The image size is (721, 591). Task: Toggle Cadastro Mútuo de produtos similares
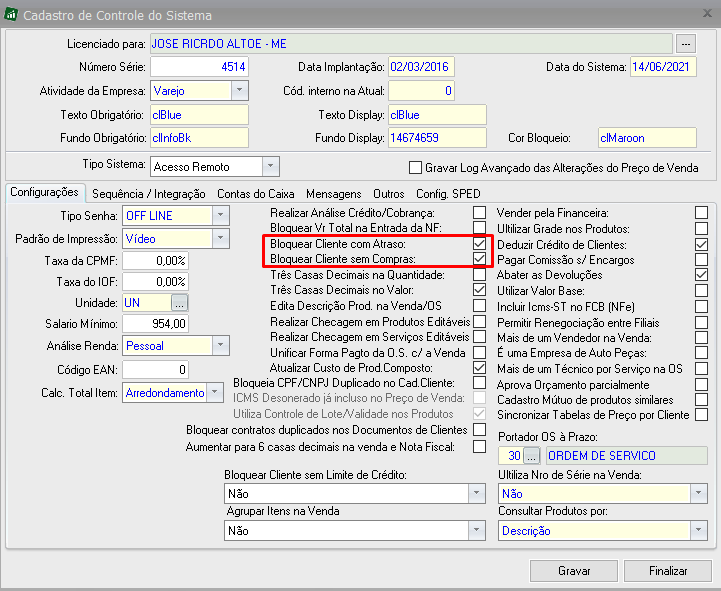701,400
